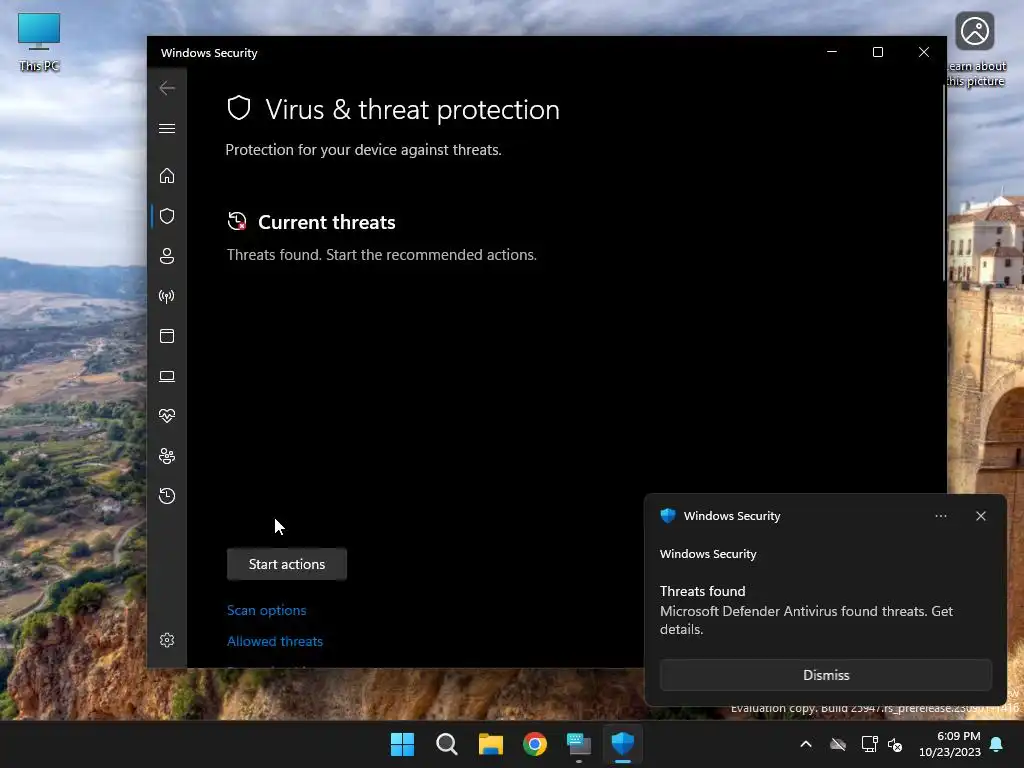Viewport: 1024px width, 768px height.
Task: Click the Virus & threat protection shield header icon
Action: (x=239, y=108)
